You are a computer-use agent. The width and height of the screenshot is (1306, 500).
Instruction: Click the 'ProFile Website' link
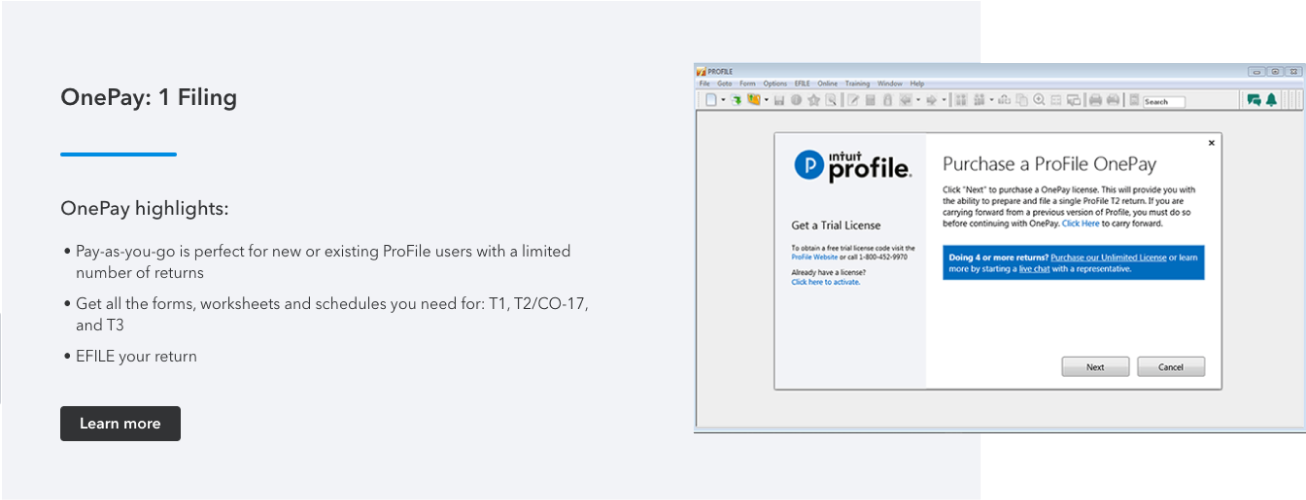coord(812,257)
